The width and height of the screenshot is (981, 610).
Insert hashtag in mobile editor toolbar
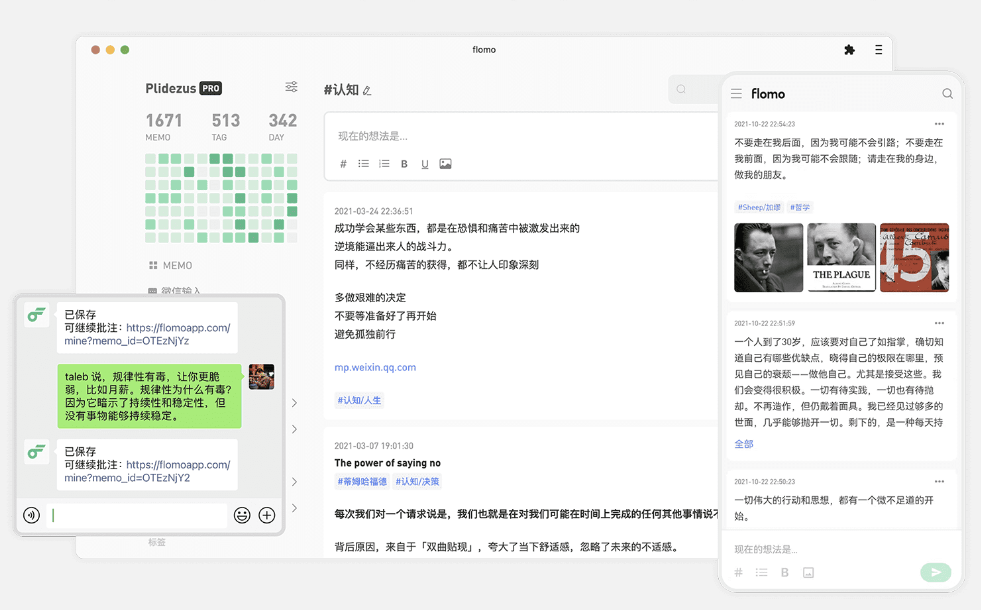click(x=738, y=572)
